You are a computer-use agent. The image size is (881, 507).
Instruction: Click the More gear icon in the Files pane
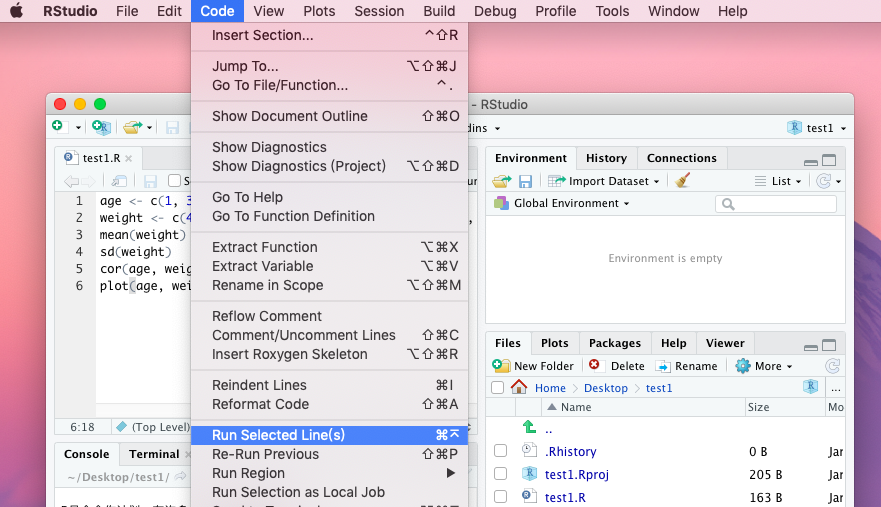pyautogui.click(x=743, y=366)
